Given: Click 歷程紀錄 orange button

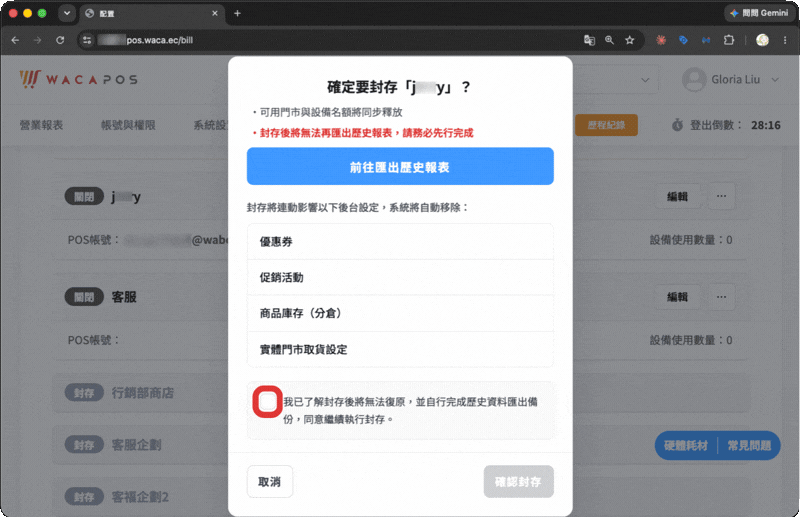Looking at the screenshot, I should (606, 125).
